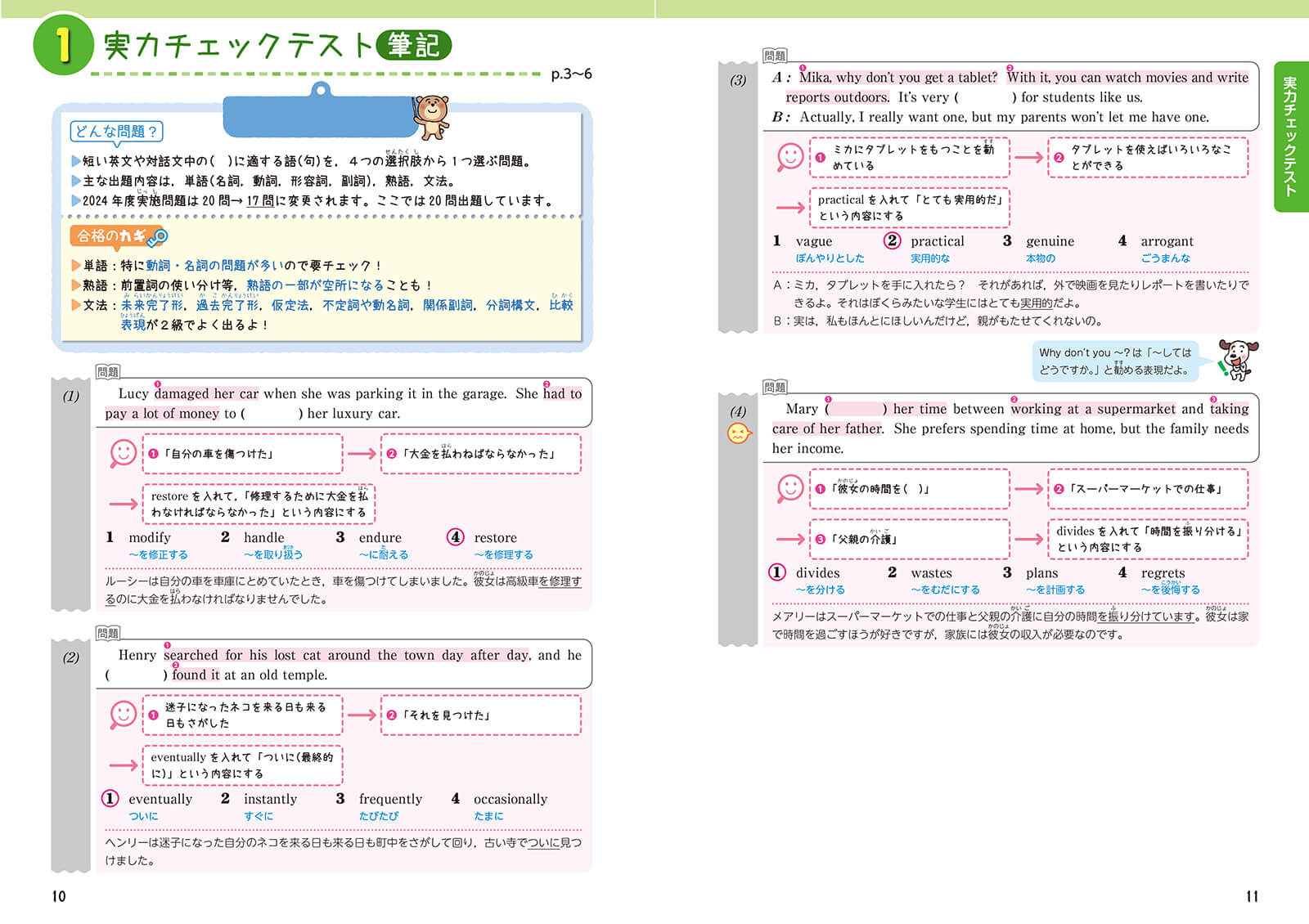Click the blue blank sign held by bear

point(320,115)
